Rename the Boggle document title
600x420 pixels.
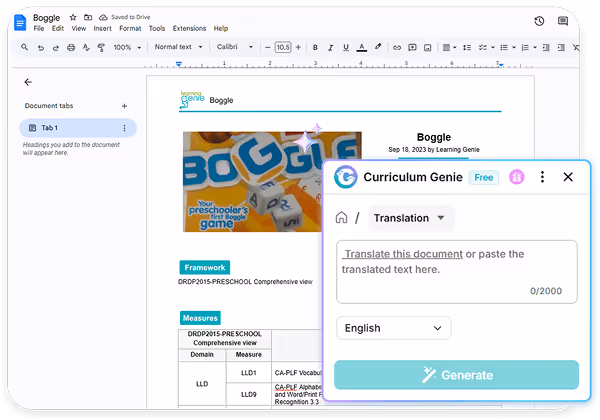coord(46,18)
